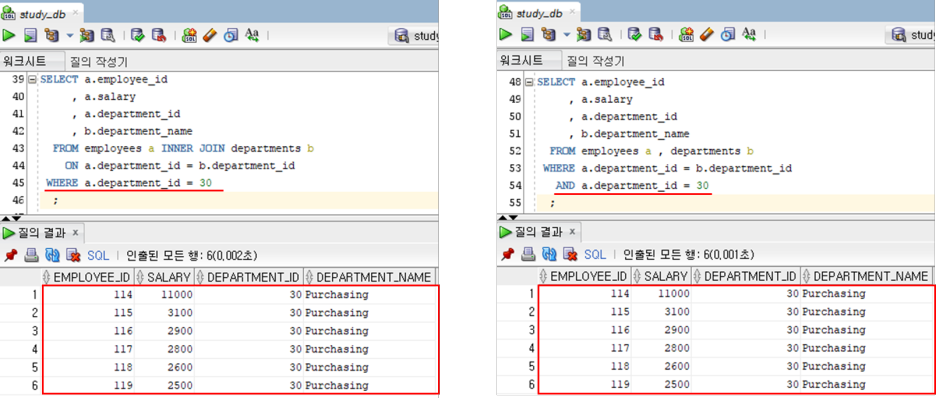Click Autotrace icon in the left window
Viewport: 936px width, 398px height.
(87, 35)
